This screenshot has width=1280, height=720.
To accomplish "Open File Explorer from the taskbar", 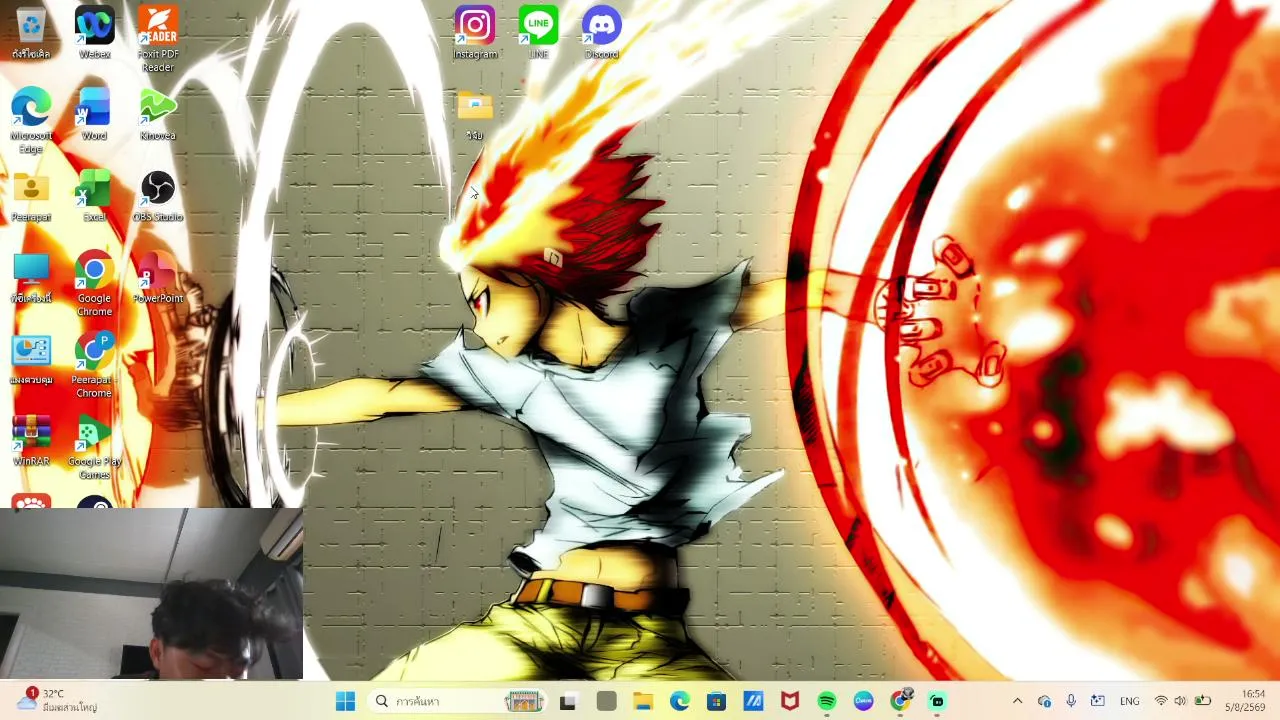I will pyautogui.click(x=642, y=701).
